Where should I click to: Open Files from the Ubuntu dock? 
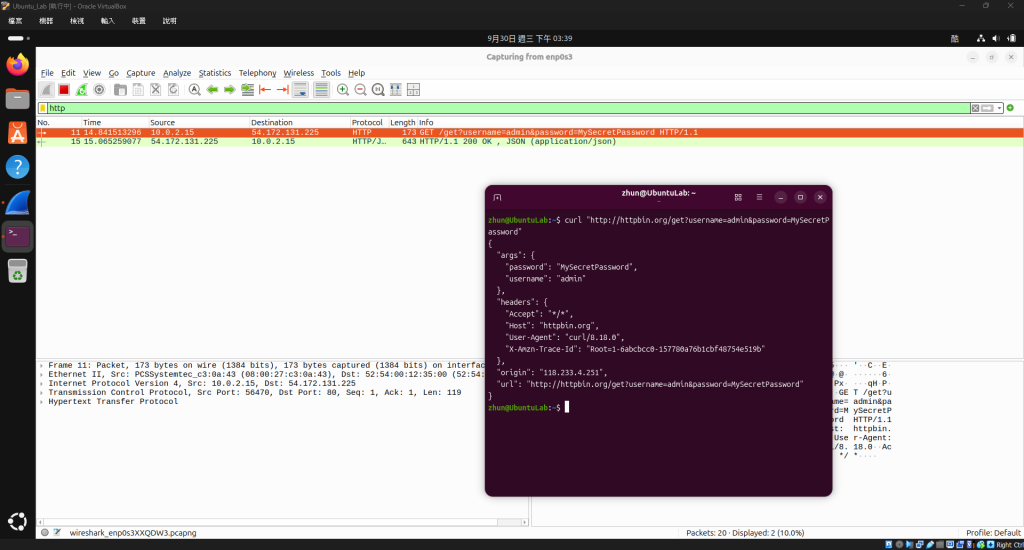point(18,99)
